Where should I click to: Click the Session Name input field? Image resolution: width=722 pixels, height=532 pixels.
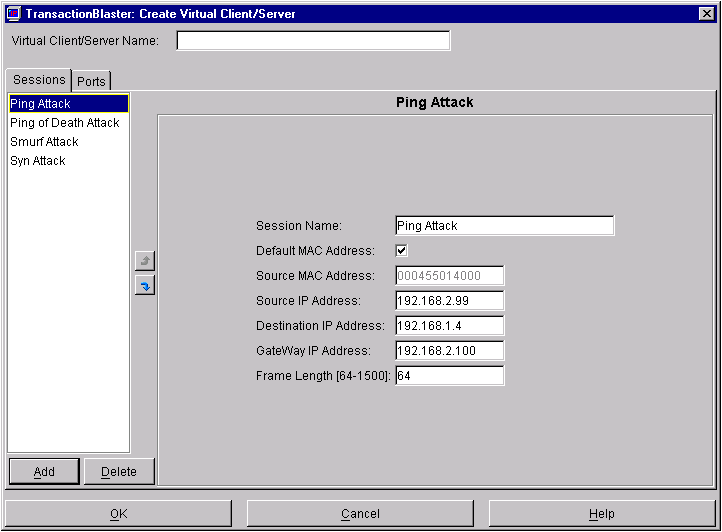(x=505, y=226)
